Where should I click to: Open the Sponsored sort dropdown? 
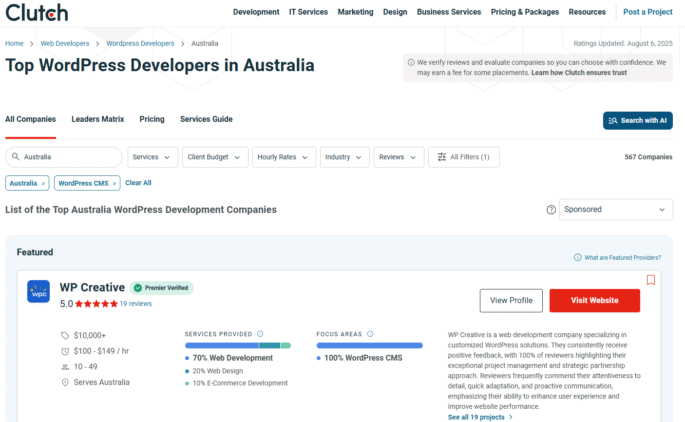616,210
